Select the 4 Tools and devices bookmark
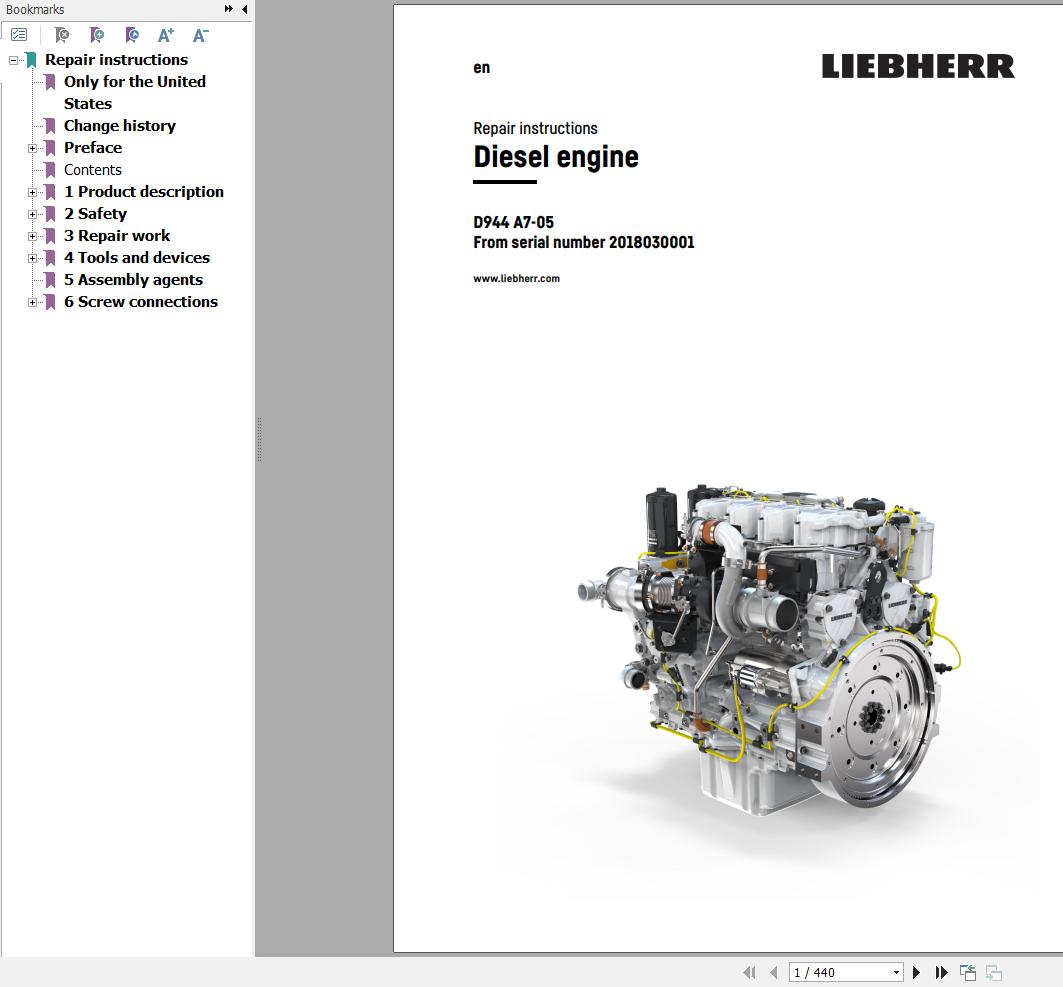1063x987 pixels. click(137, 258)
